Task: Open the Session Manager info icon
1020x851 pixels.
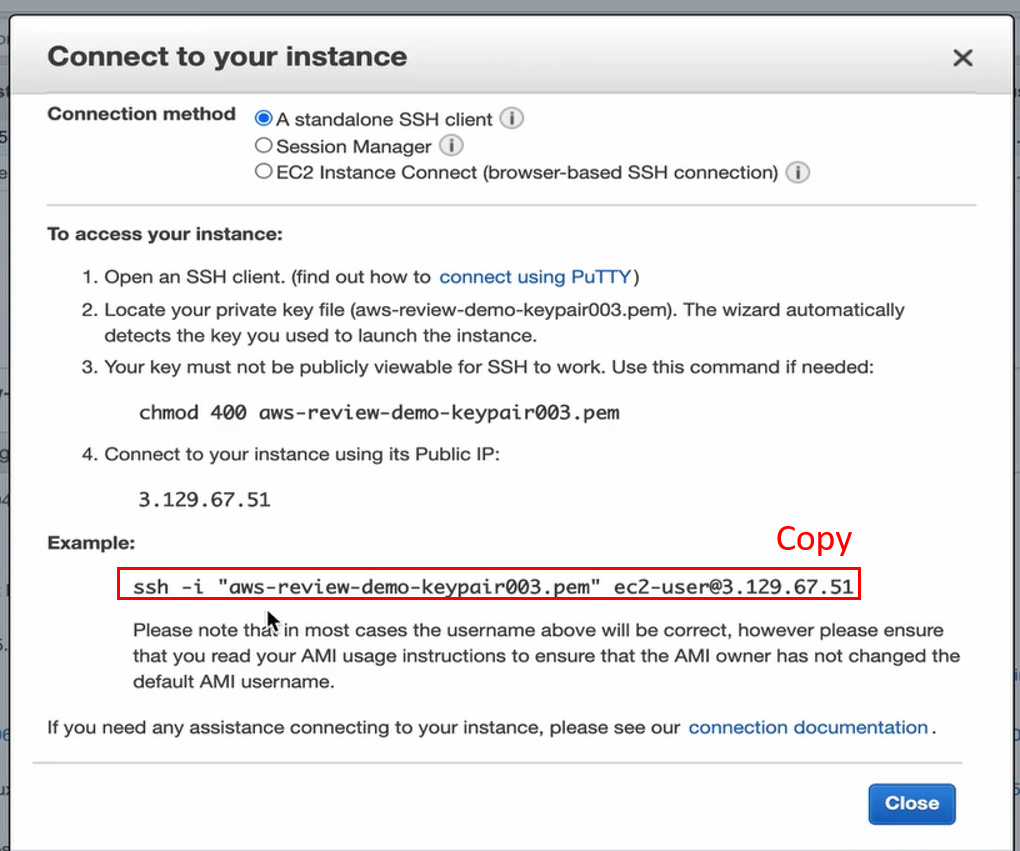Action: (x=451, y=146)
